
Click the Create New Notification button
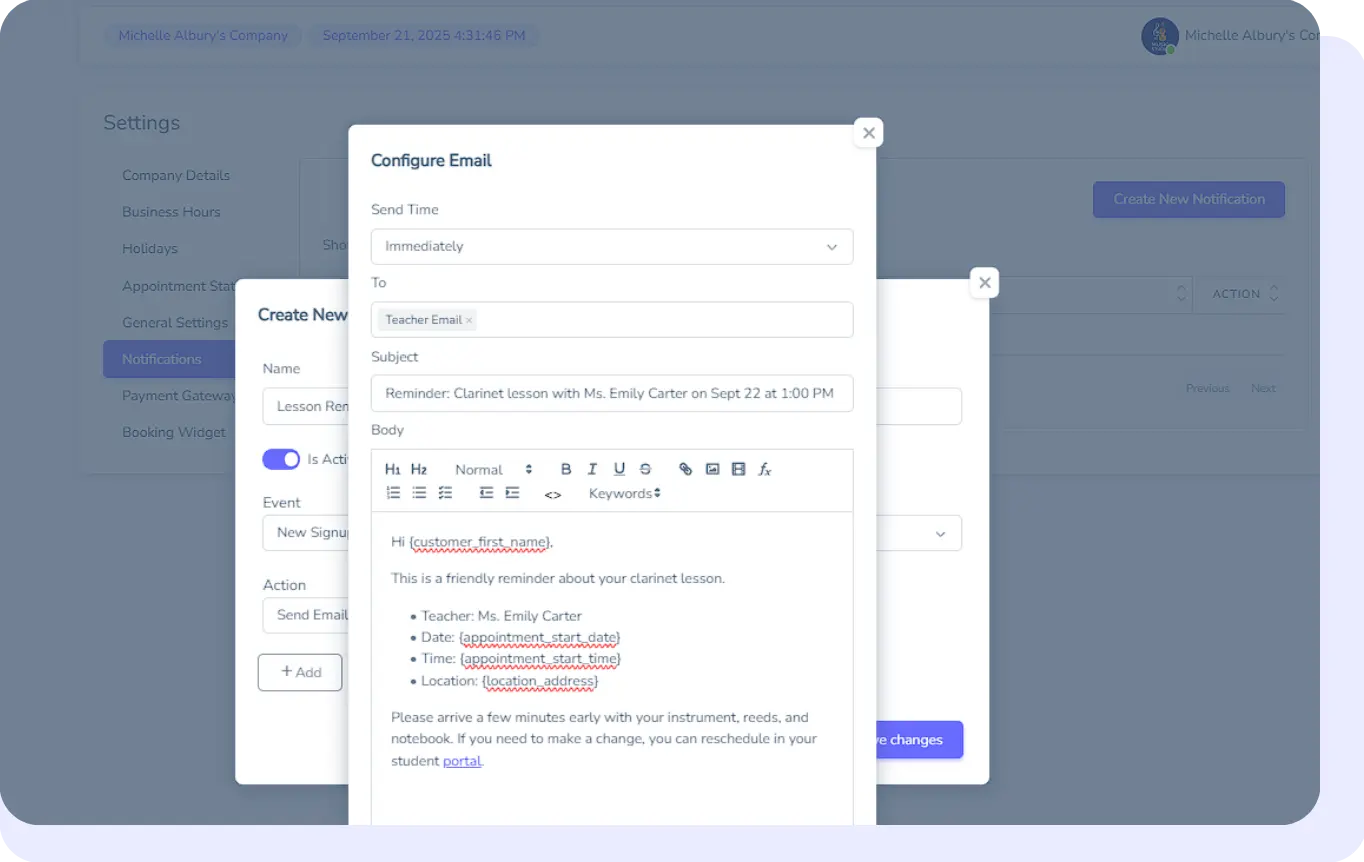click(x=1188, y=199)
